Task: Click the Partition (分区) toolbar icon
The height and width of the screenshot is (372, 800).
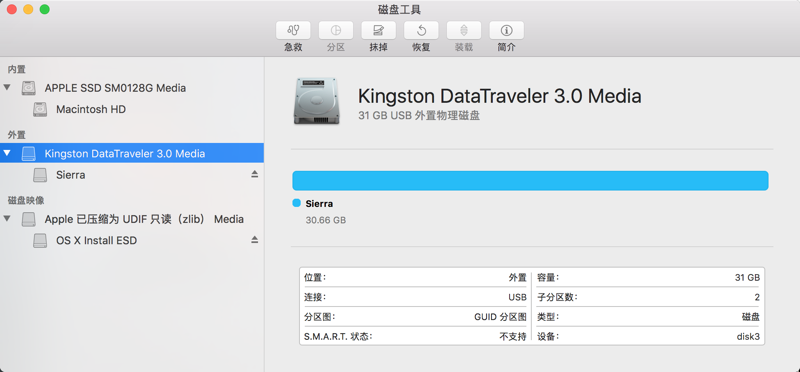Action: (x=336, y=30)
